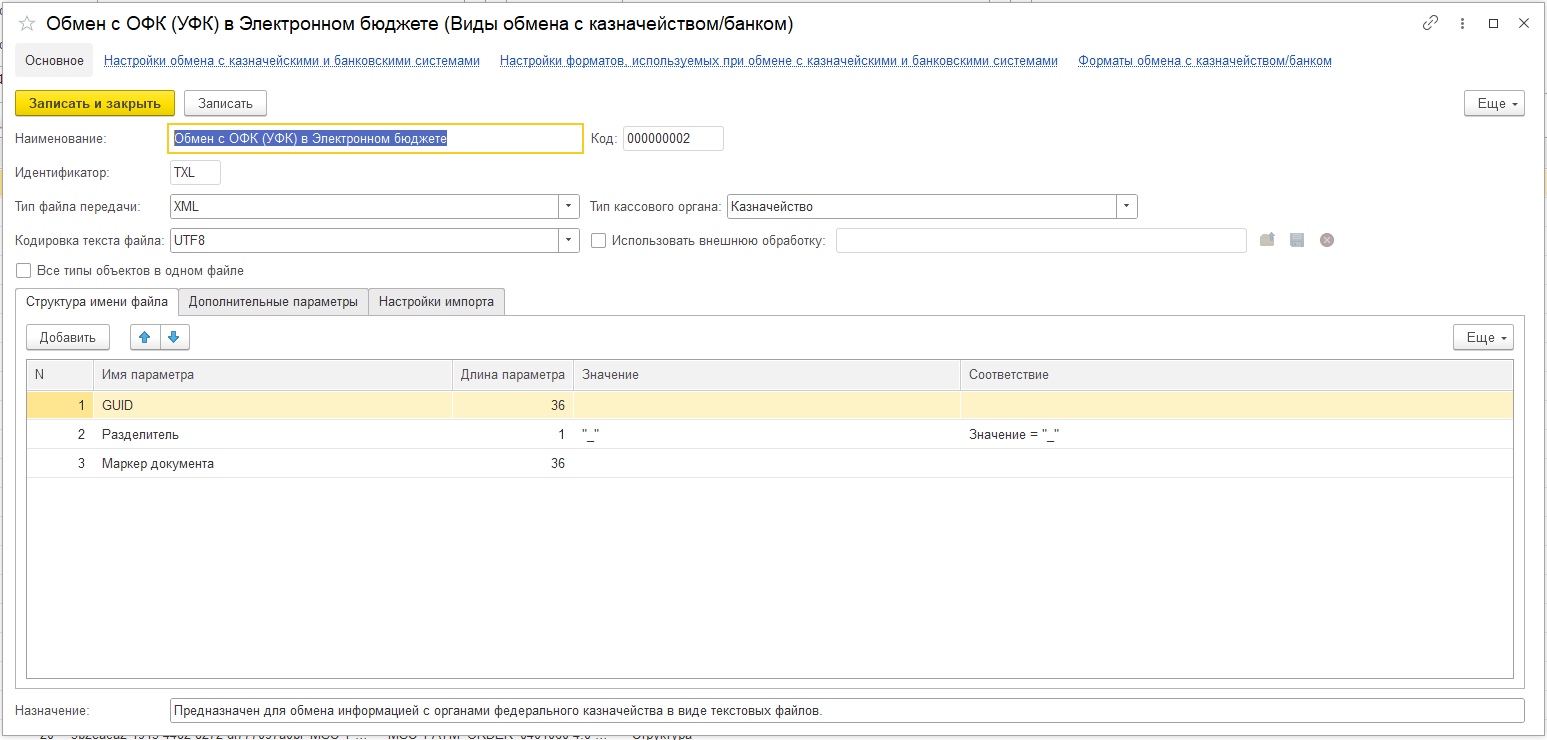Image resolution: width=1547 pixels, height=740 pixels.
Task: Open the 'Настройки импорта' tab
Action: click(x=436, y=301)
